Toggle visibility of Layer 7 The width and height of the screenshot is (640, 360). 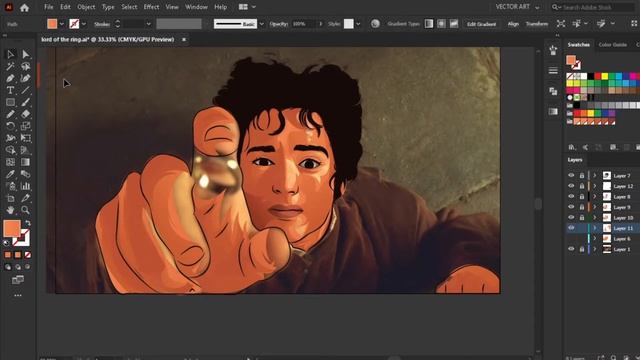571,176
